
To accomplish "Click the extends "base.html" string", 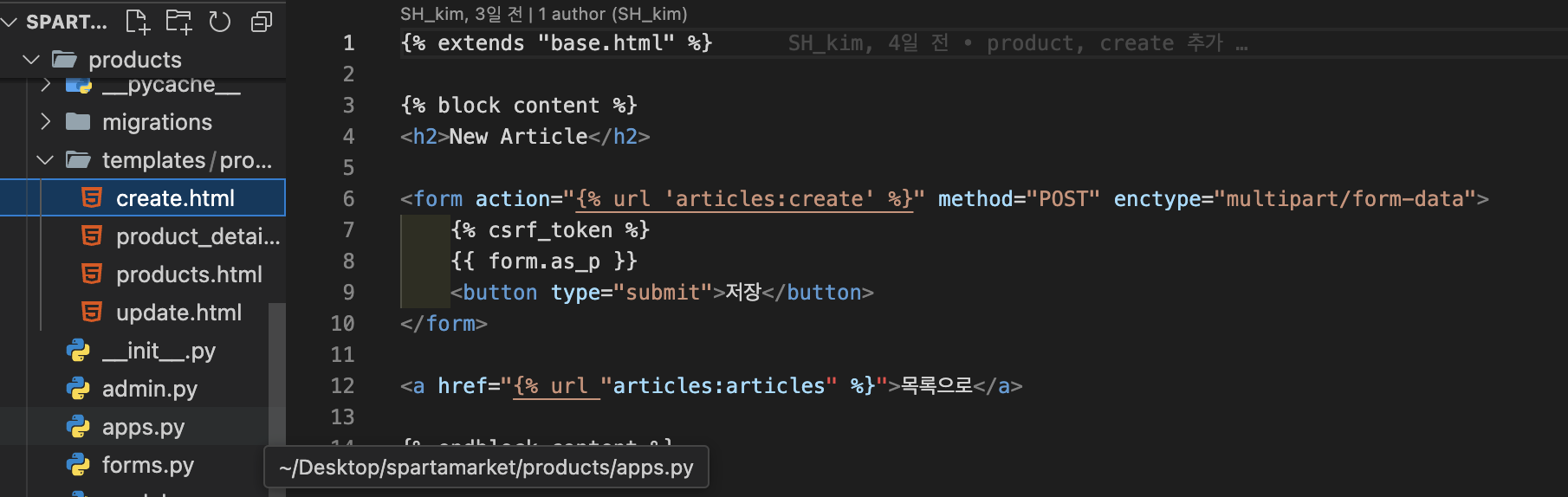I will tap(606, 43).
